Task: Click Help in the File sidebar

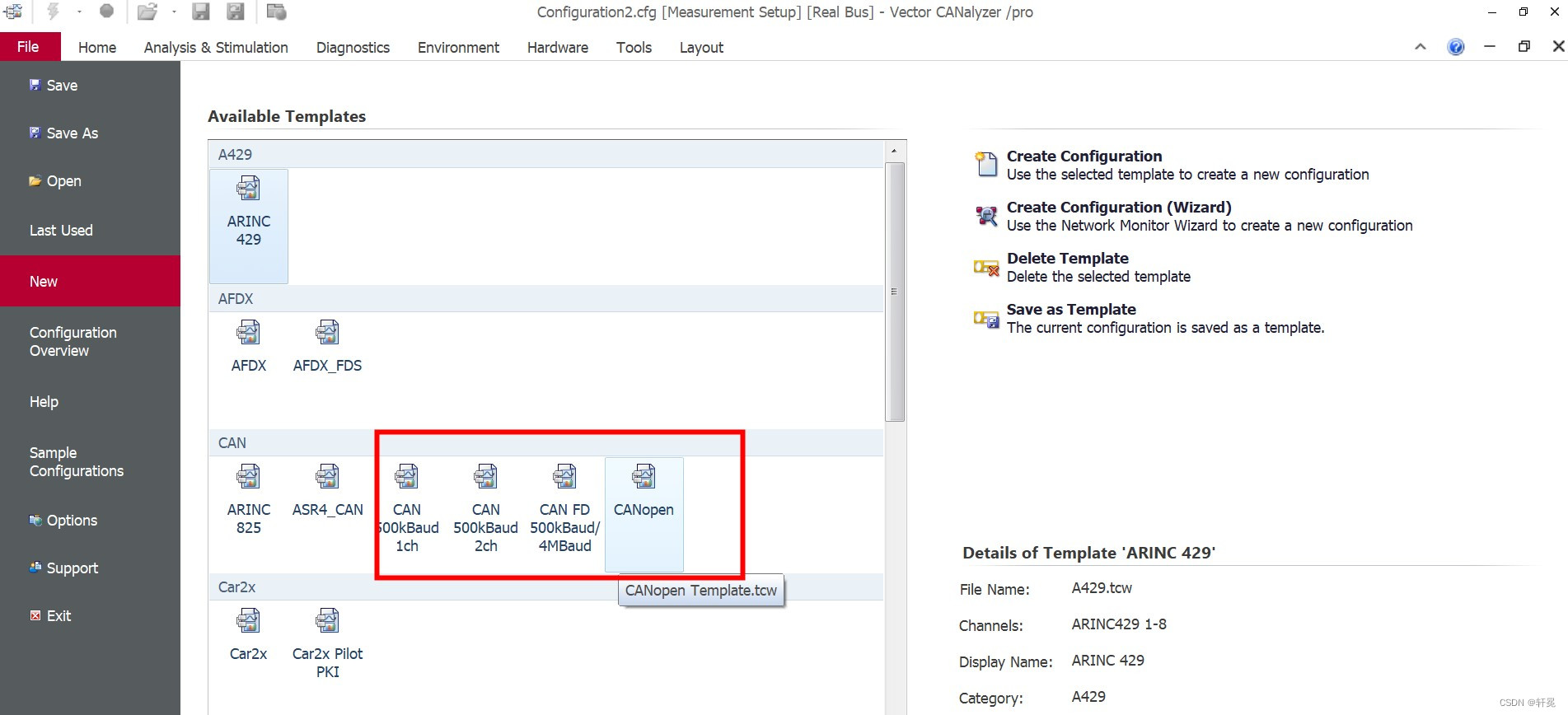Action: [44, 401]
